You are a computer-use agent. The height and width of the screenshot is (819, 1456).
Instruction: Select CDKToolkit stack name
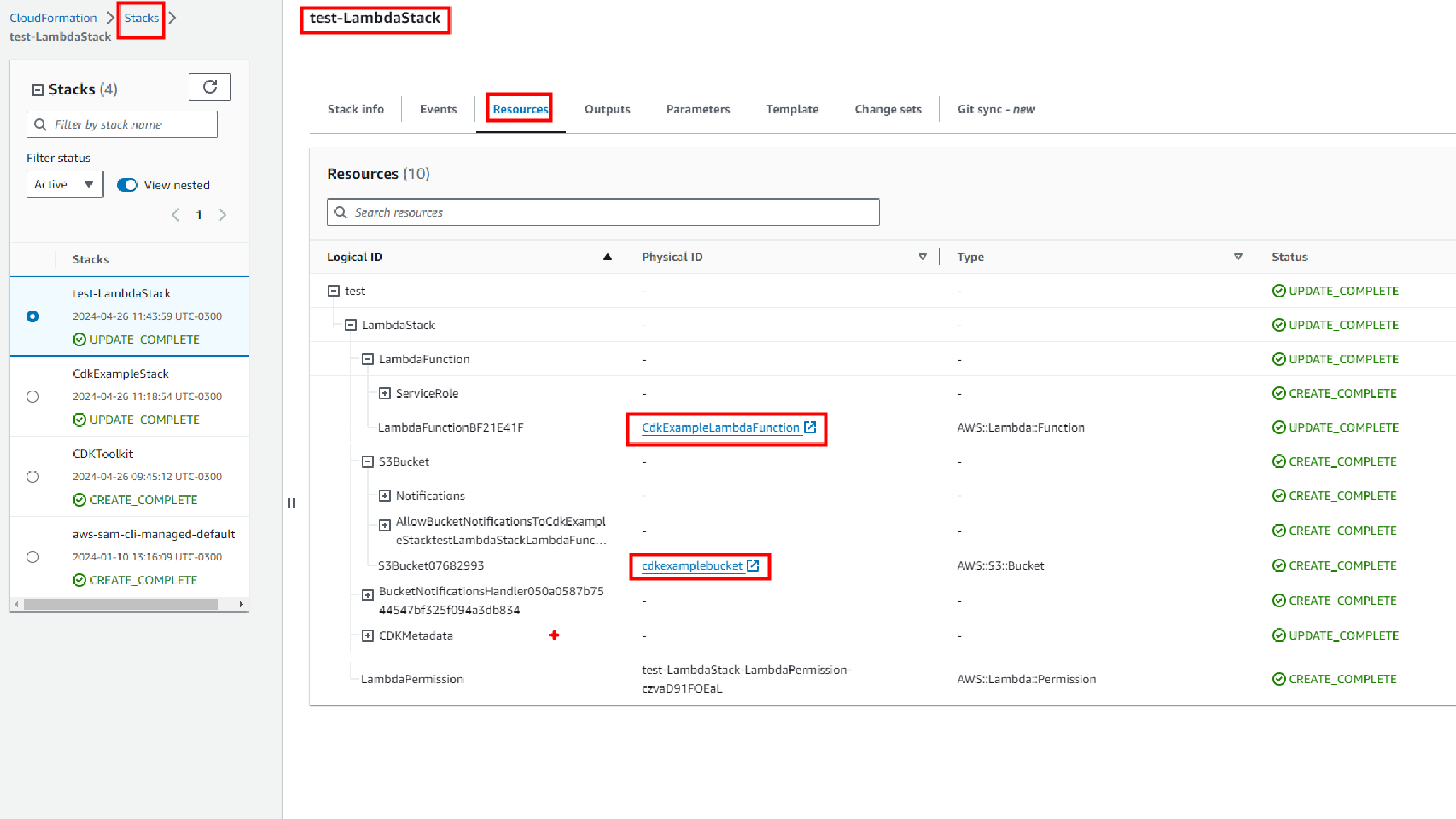pos(102,453)
